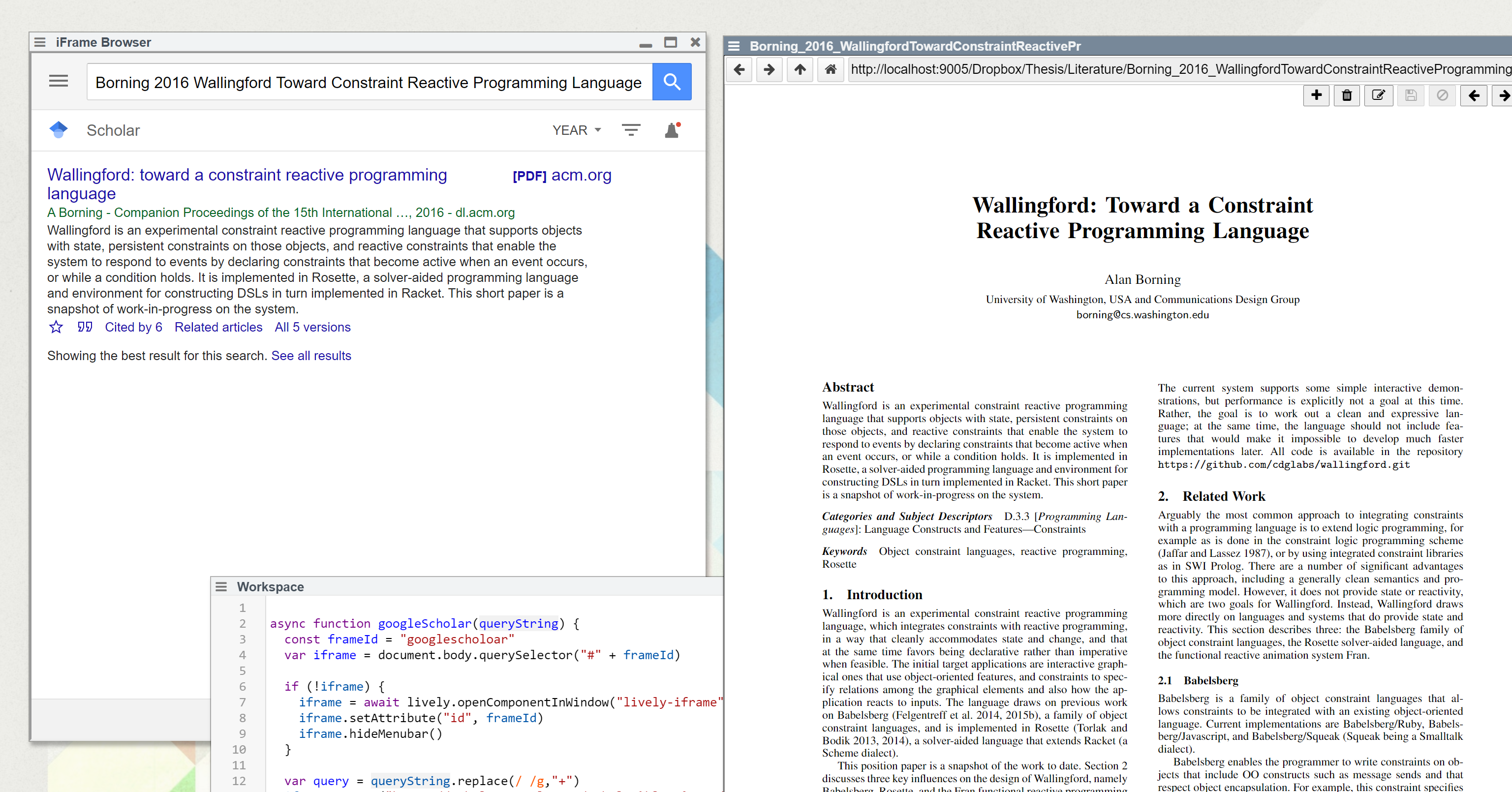Click the plus add button in toolbar
Image resolution: width=1512 pixels, height=792 pixels.
pyautogui.click(x=1317, y=95)
